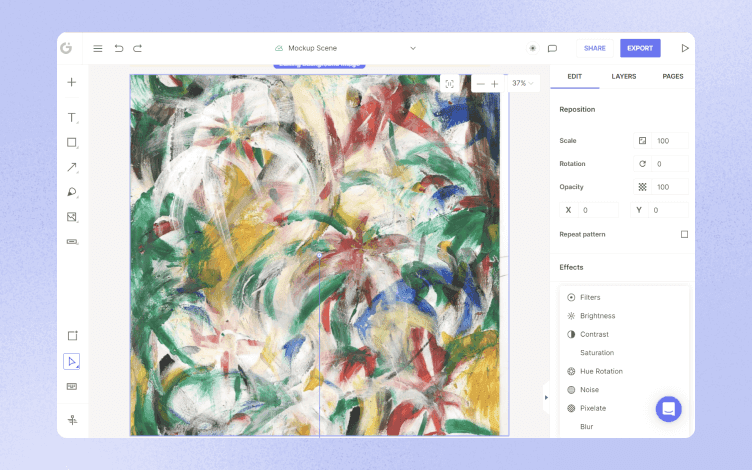Click the fit-to-screen icon
This screenshot has width=752, height=470.
[x=449, y=84]
